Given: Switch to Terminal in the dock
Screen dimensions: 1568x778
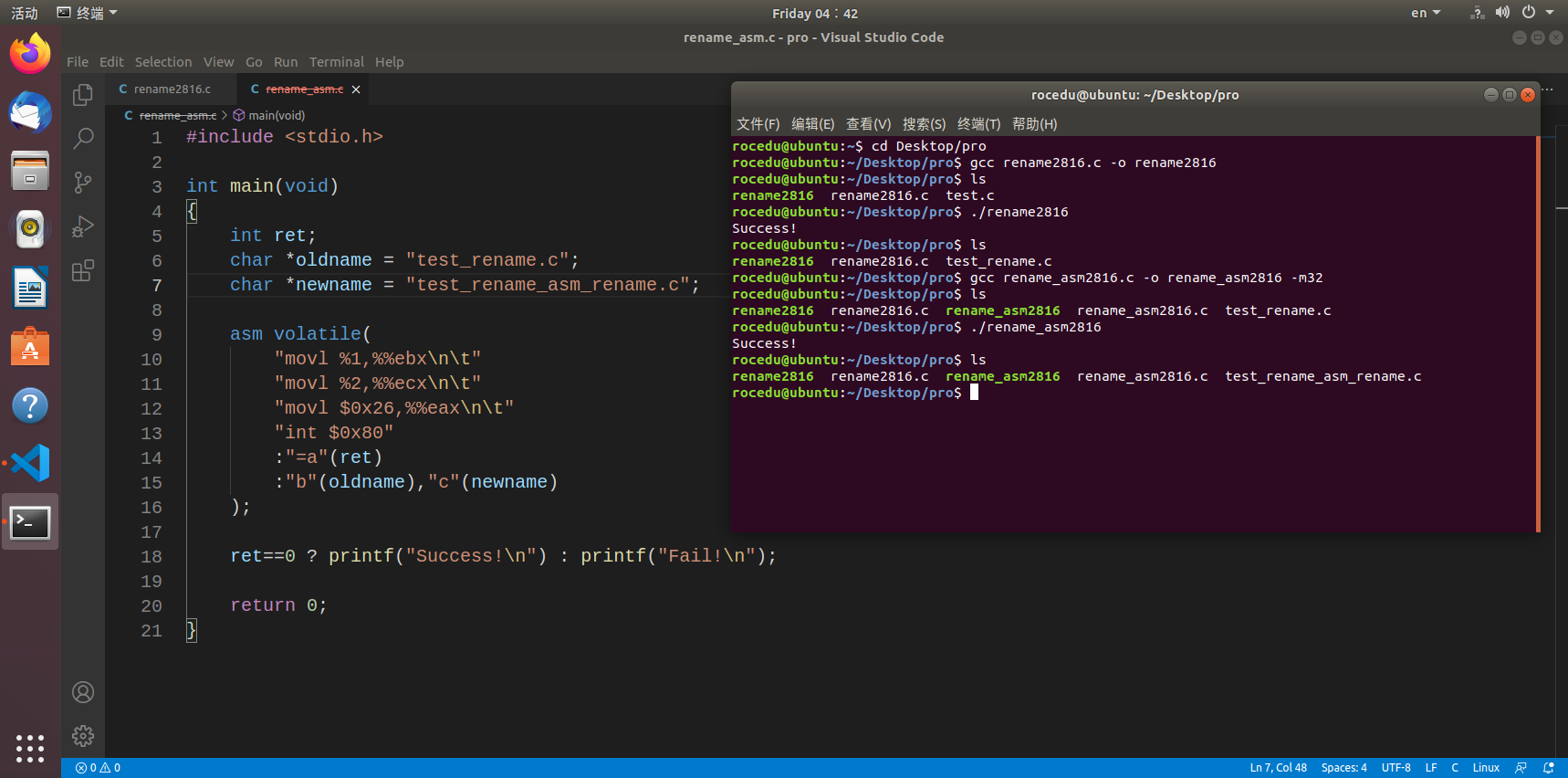Looking at the screenshot, I should click(30, 522).
